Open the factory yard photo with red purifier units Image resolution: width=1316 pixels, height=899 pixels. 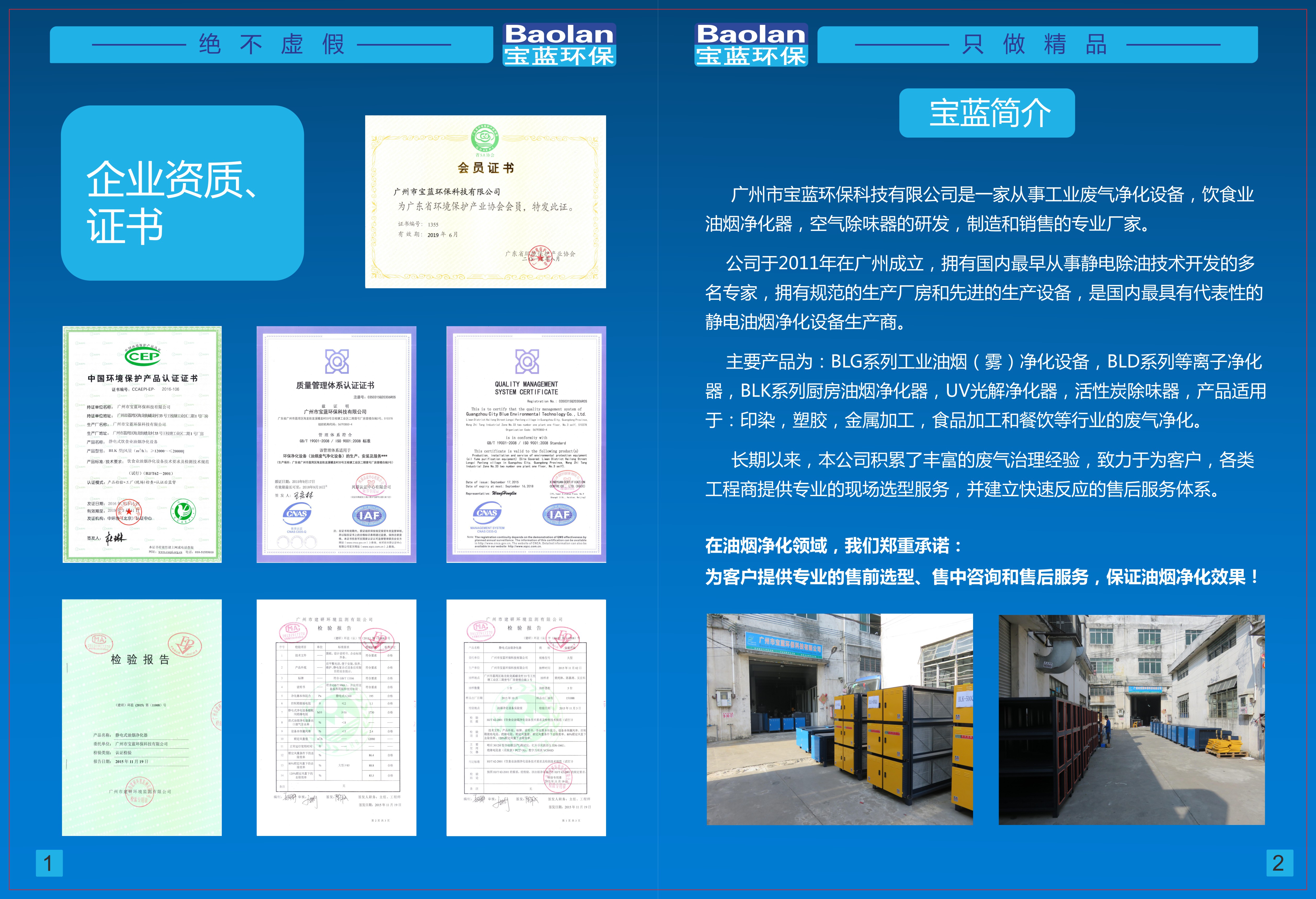click(1131, 720)
